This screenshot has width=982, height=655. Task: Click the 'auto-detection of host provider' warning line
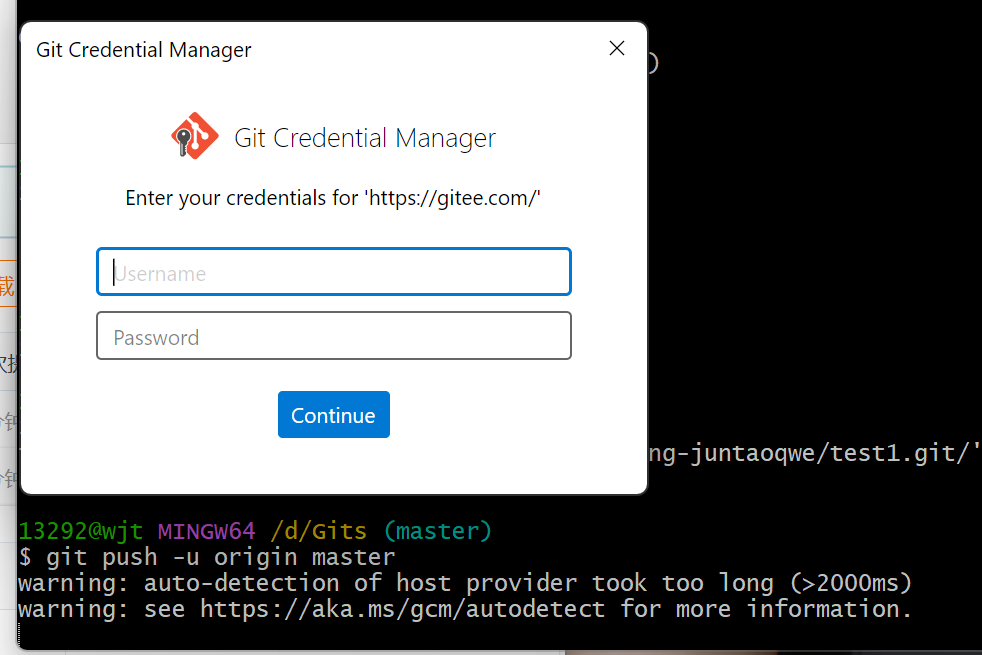465,583
